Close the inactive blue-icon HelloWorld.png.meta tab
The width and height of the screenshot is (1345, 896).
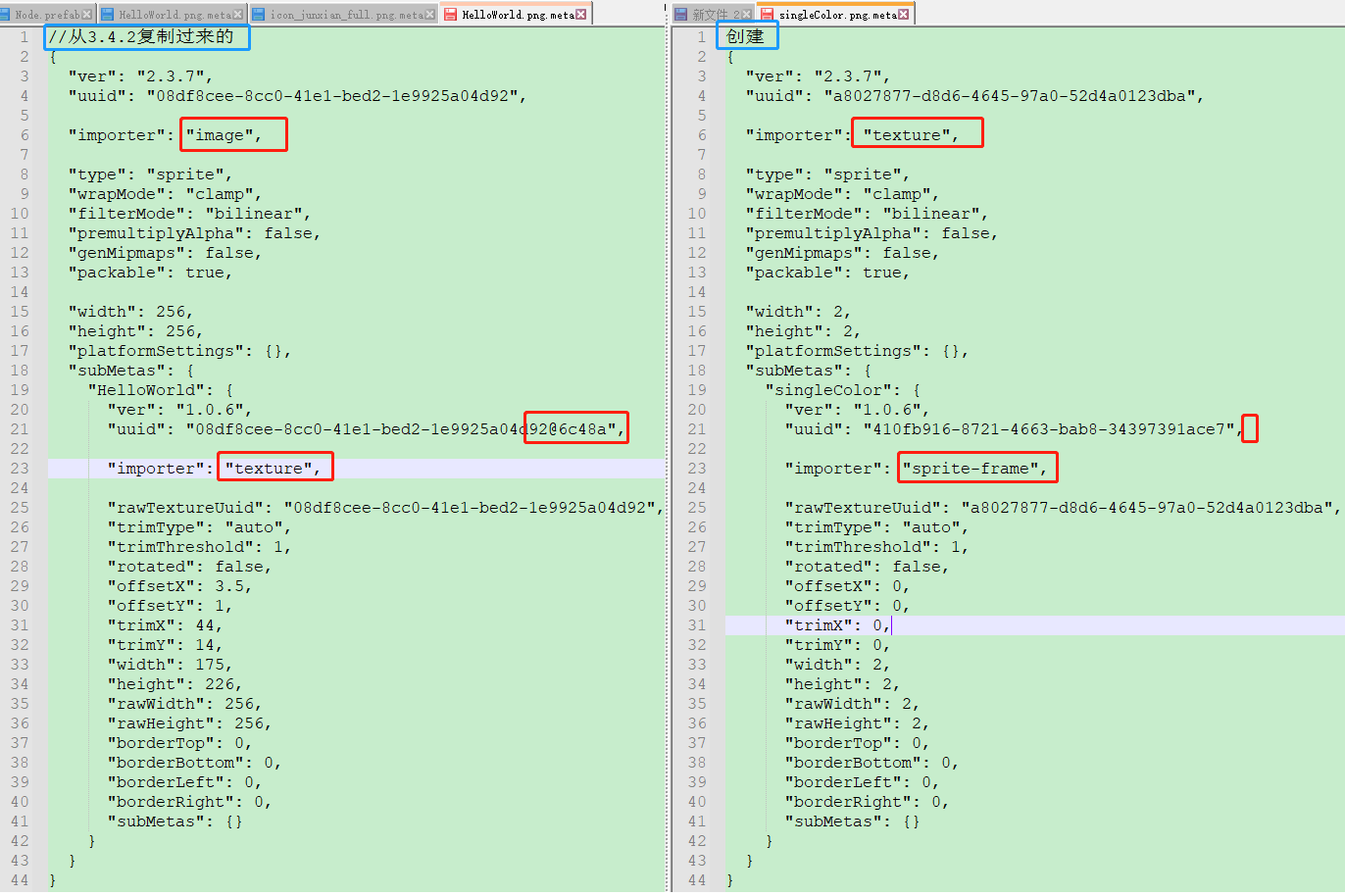coord(237,15)
